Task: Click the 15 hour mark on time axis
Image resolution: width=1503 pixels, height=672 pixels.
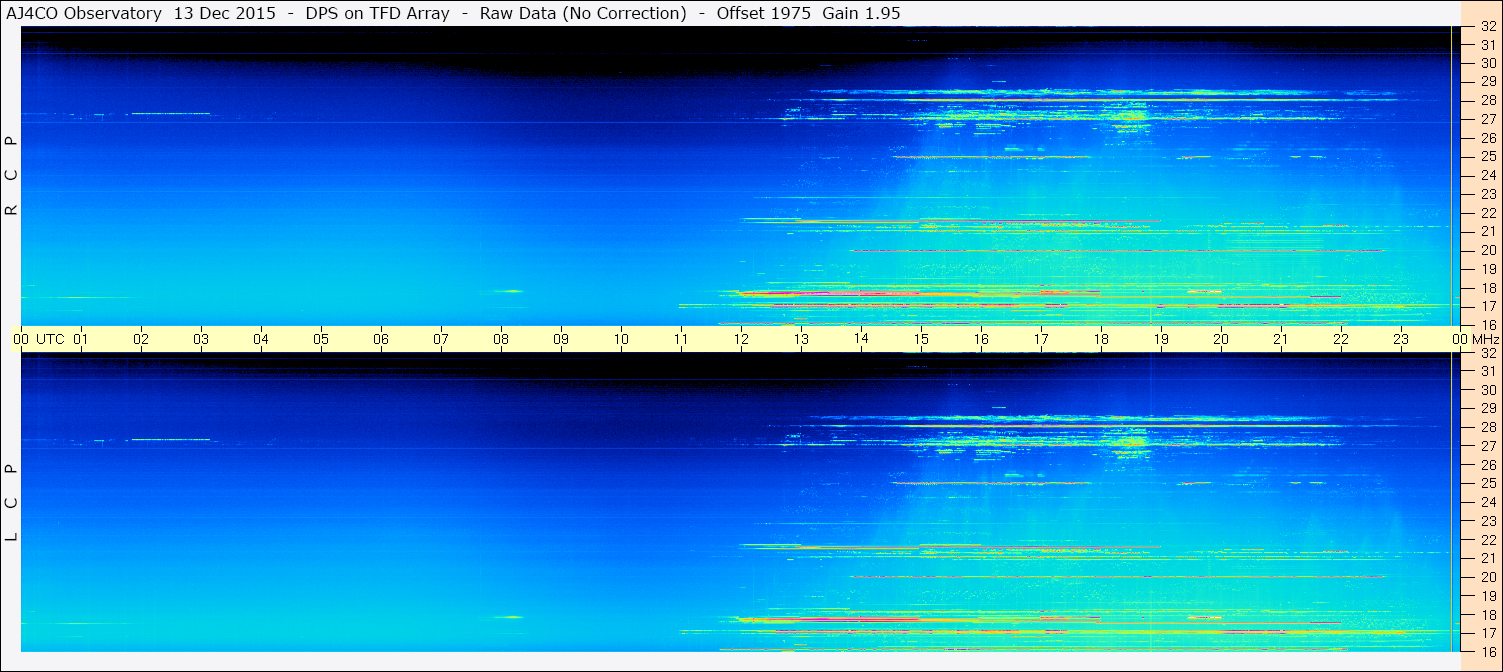Action: pyautogui.click(x=921, y=339)
